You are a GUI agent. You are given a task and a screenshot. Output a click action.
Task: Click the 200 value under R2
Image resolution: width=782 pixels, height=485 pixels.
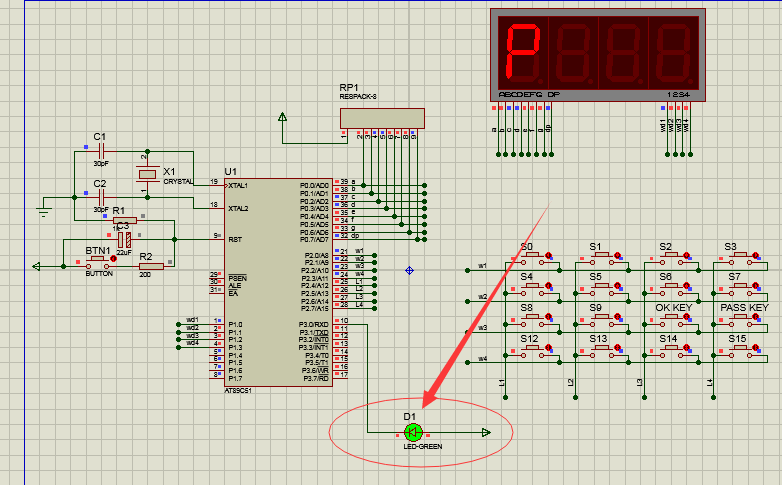point(145,275)
